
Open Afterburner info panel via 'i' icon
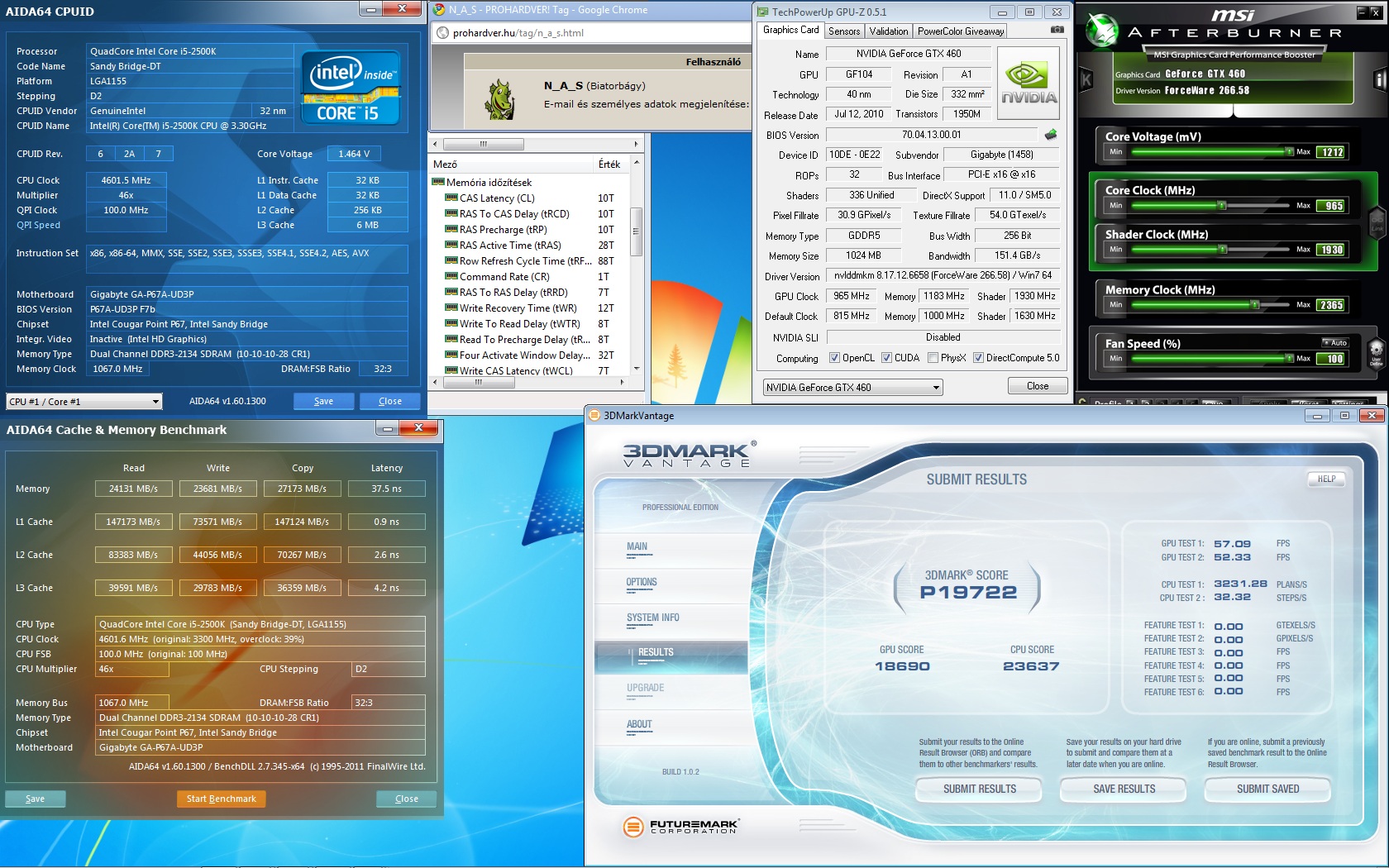click(x=1379, y=79)
